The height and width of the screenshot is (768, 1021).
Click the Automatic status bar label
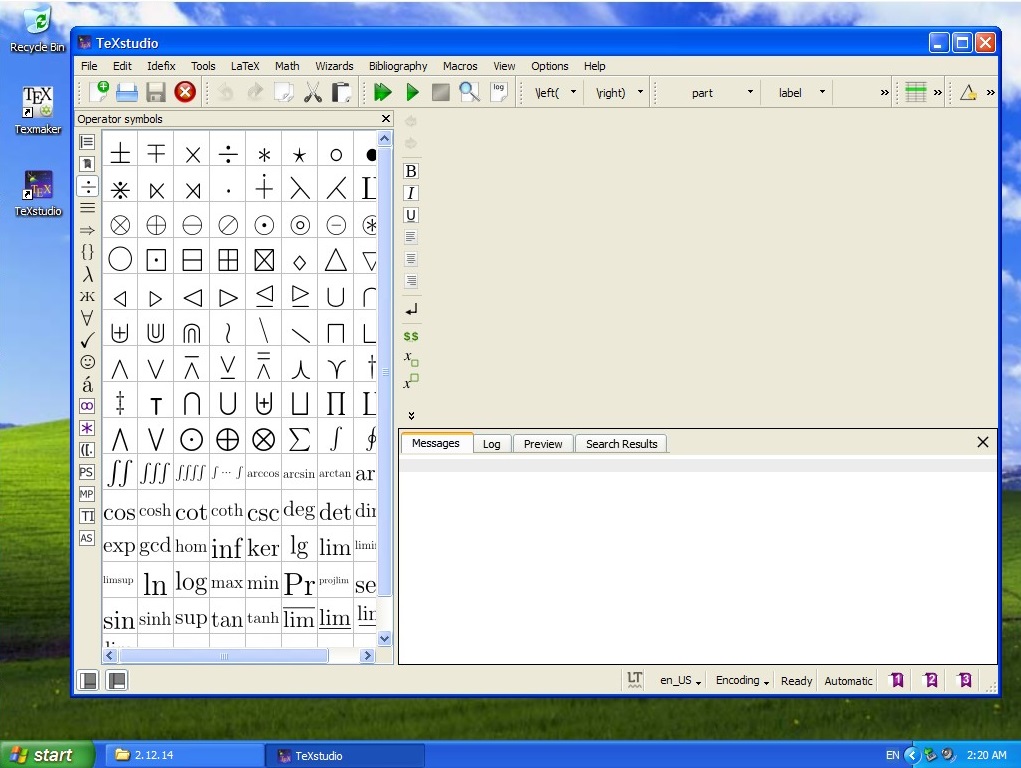pos(848,681)
